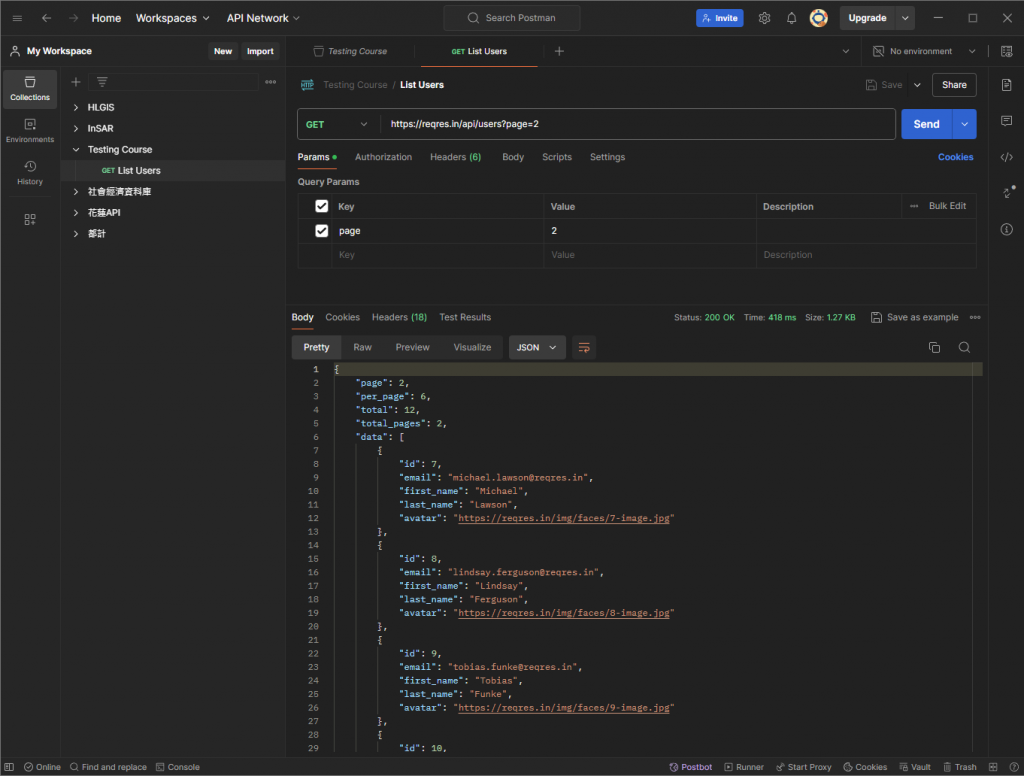Open the code snippet icon

pyautogui.click(x=1006, y=157)
